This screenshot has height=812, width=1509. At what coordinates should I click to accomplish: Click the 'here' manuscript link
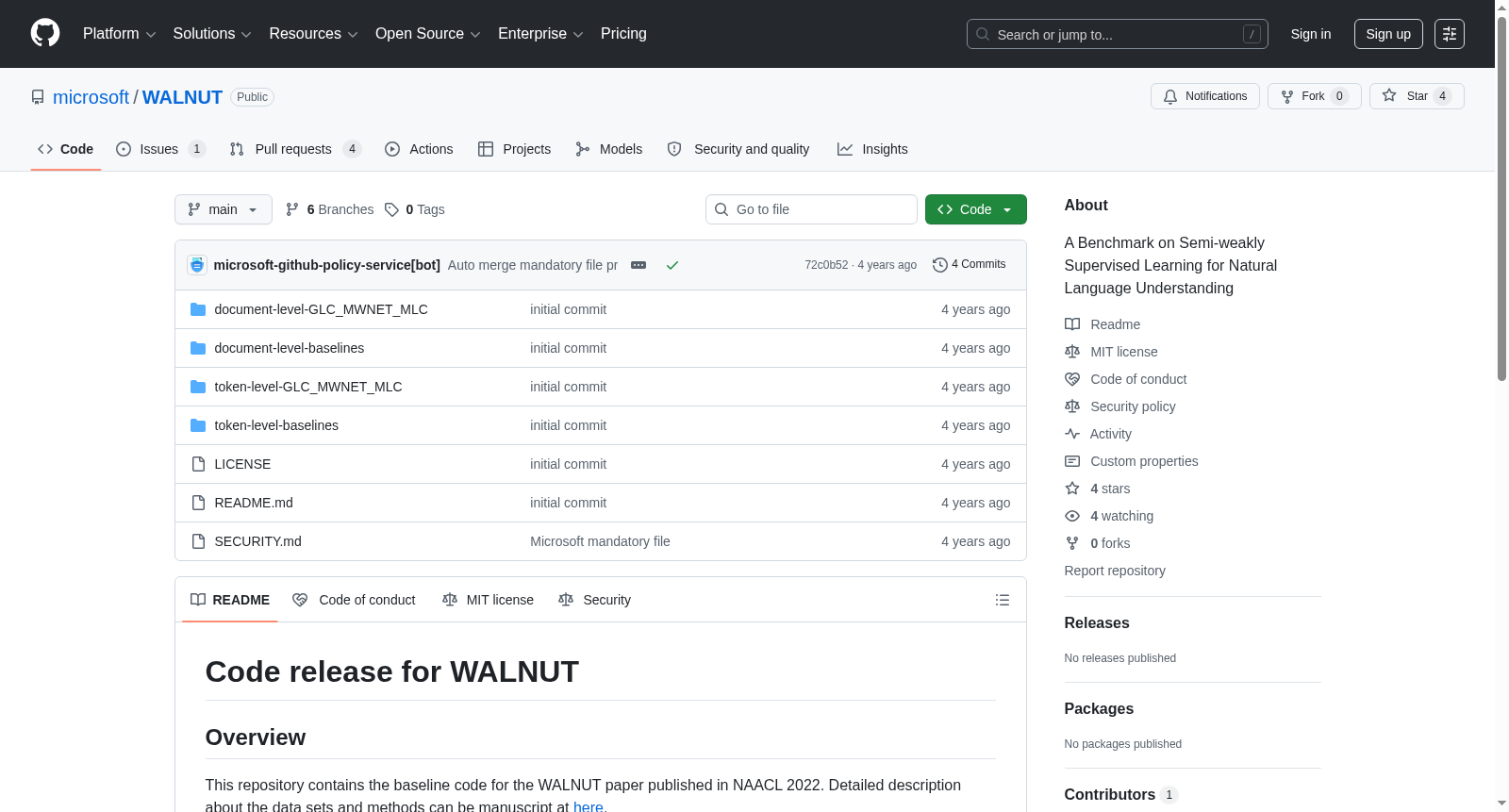click(x=589, y=806)
